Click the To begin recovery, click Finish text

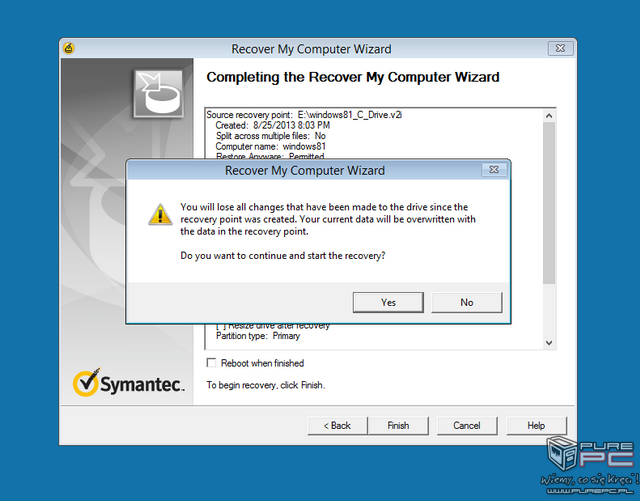(x=266, y=385)
